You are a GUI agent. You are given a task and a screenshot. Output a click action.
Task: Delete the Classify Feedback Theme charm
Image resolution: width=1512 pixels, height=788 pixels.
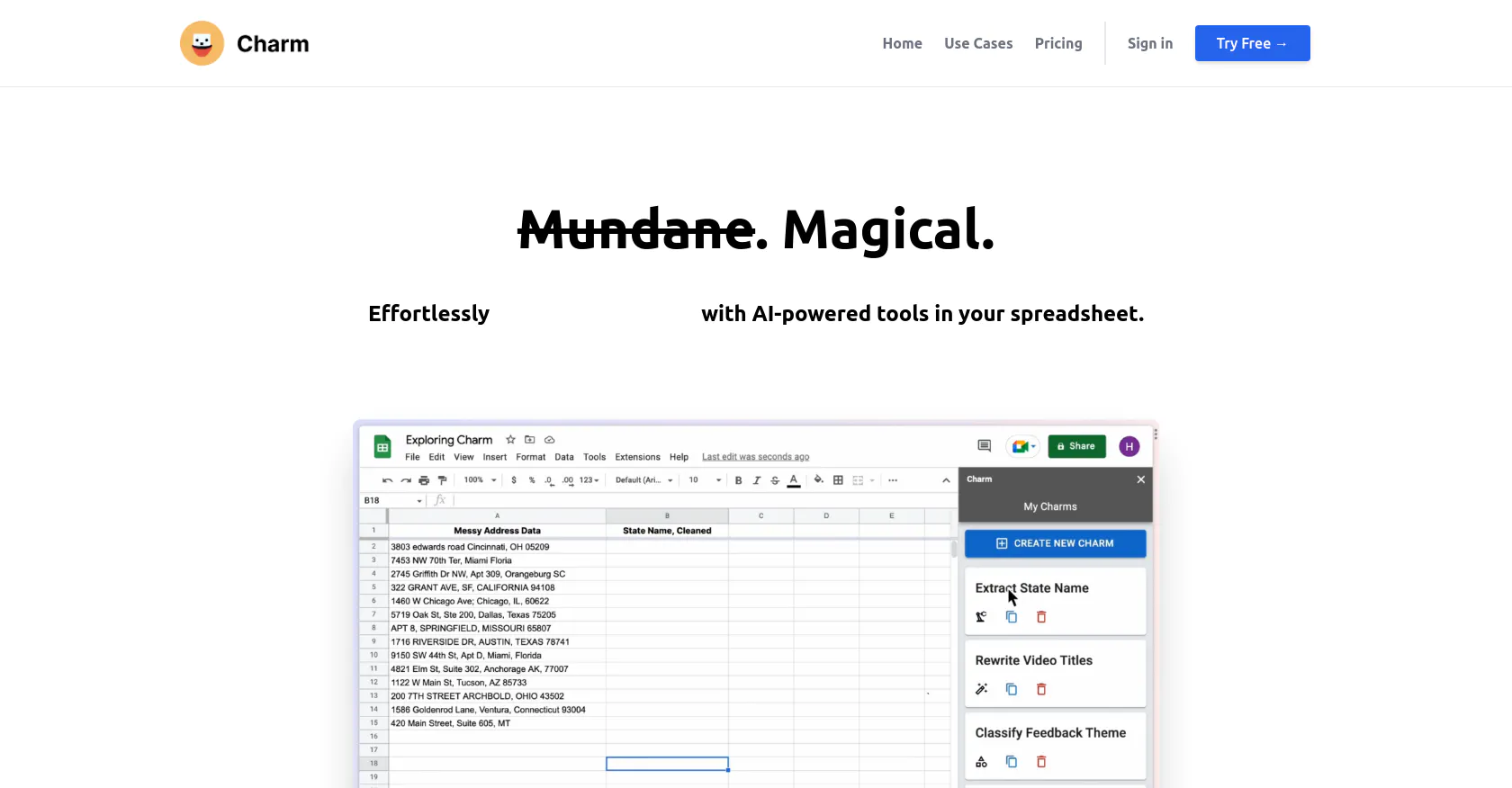(x=1041, y=762)
